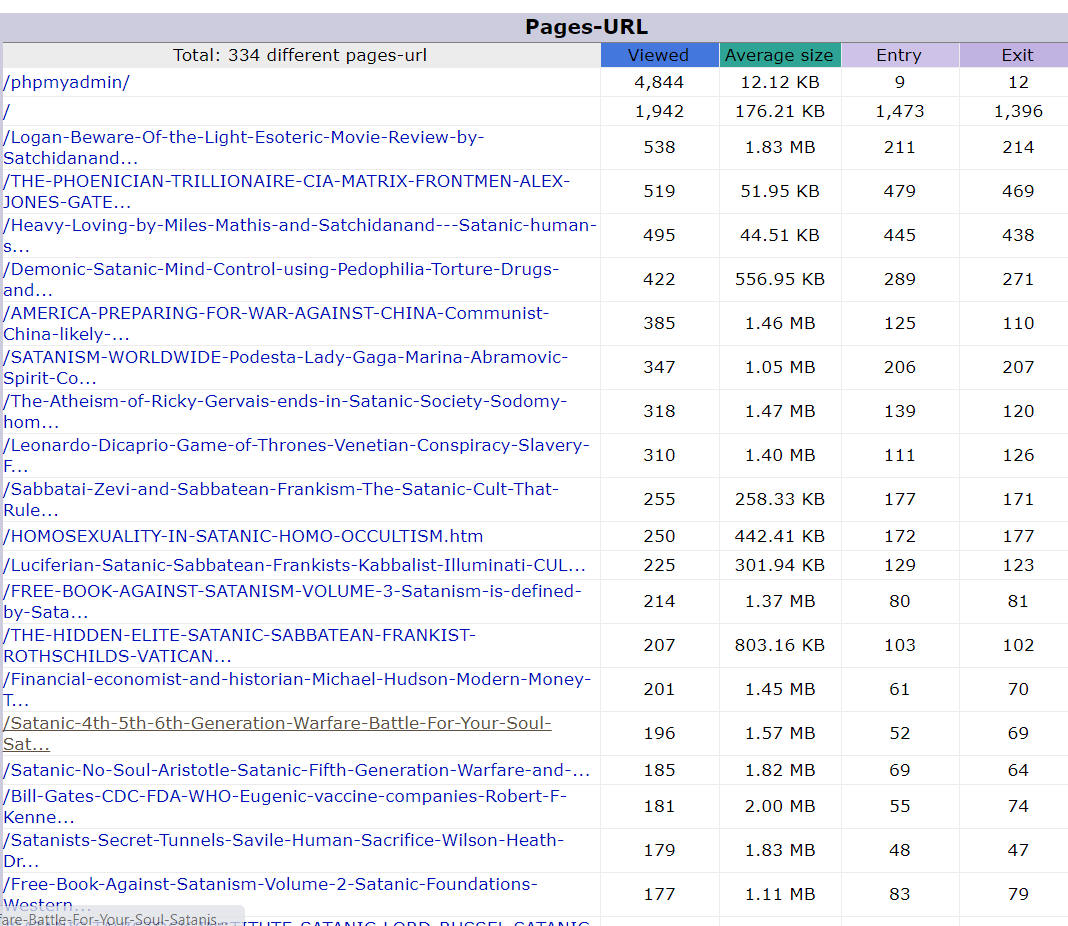Click the viewed count "179"
This screenshot has height=926, width=1068.
(x=659, y=850)
